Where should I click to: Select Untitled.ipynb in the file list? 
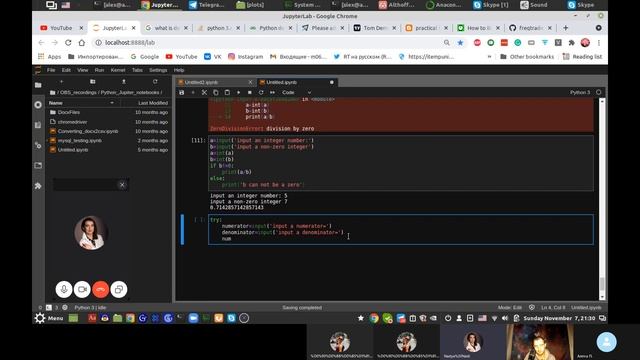108,150
